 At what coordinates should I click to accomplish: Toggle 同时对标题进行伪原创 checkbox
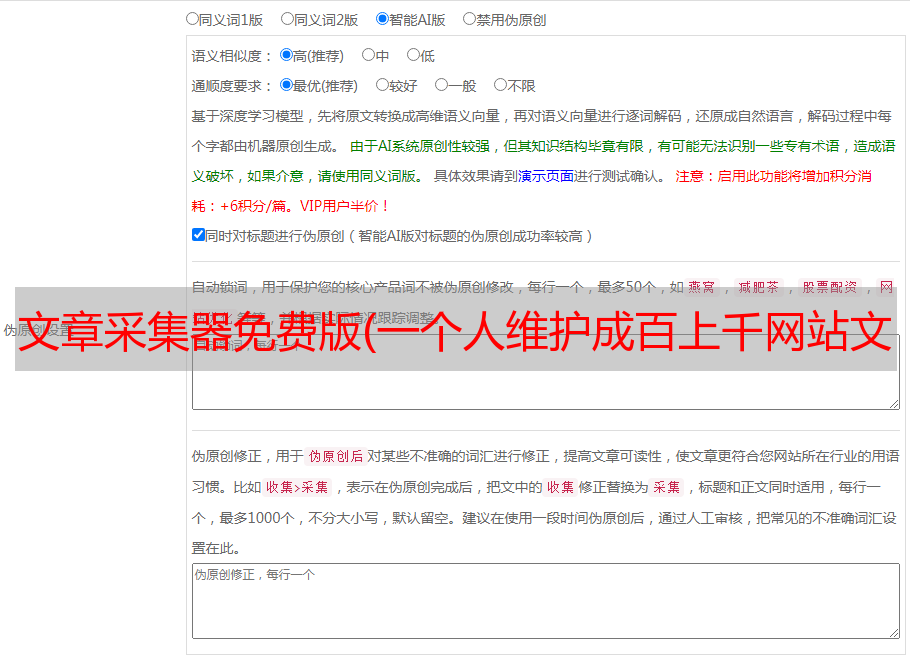(198, 235)
